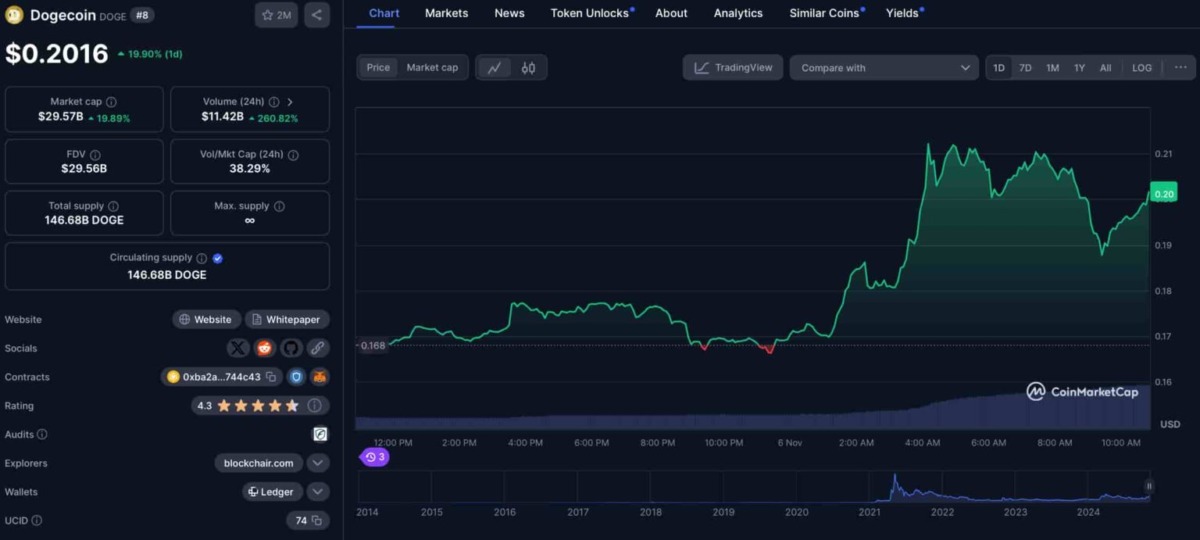The width and height of the screenshot is (1200, 540).
Task: Click the Dogecoin coin logo
Action: [15, 15]
